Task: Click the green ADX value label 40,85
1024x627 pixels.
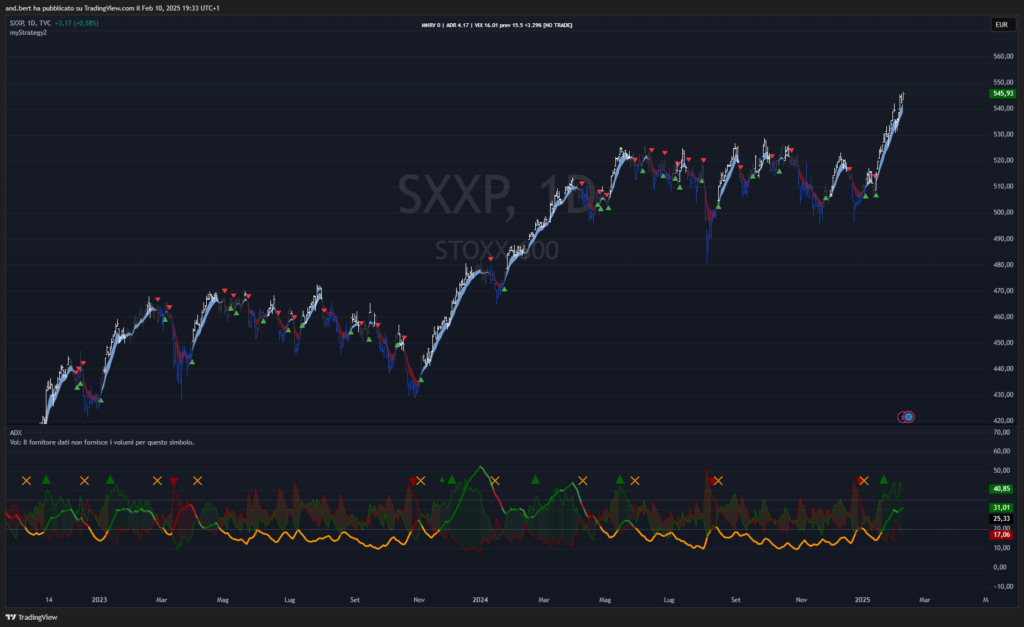Action: (1001, 489)
